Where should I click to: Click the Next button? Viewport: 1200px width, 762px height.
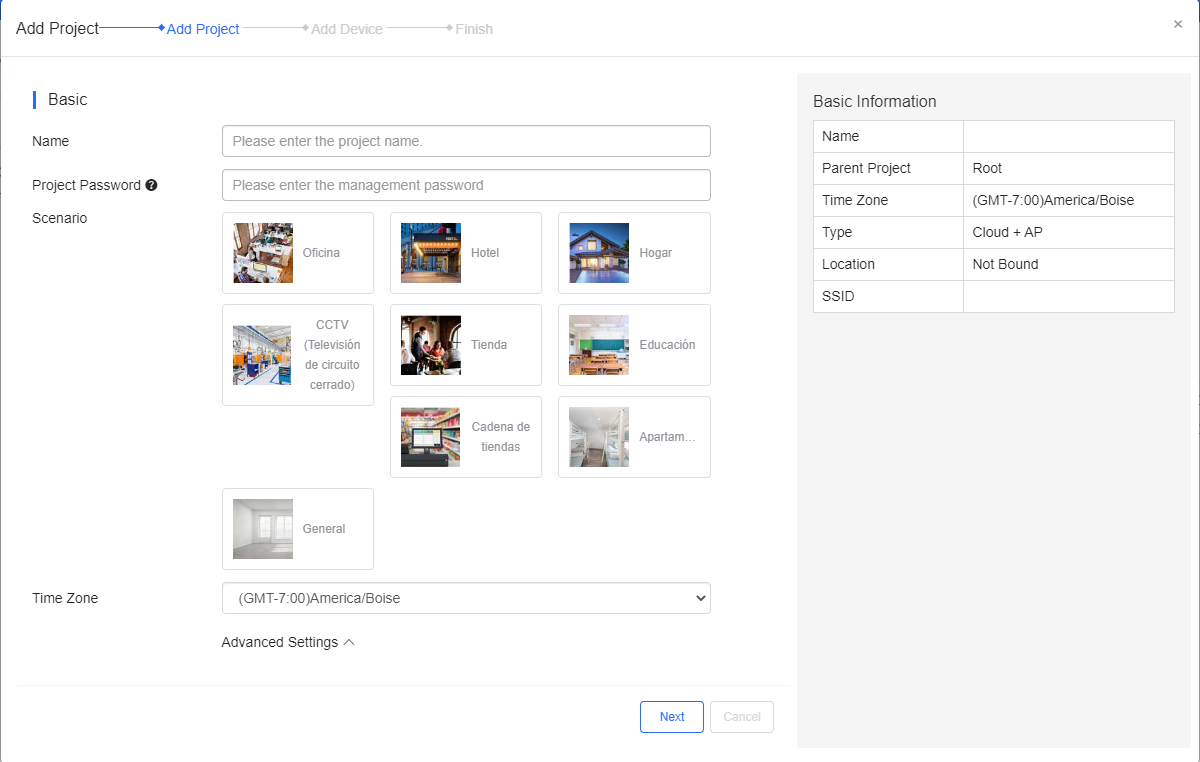click(x=672, y=717)
